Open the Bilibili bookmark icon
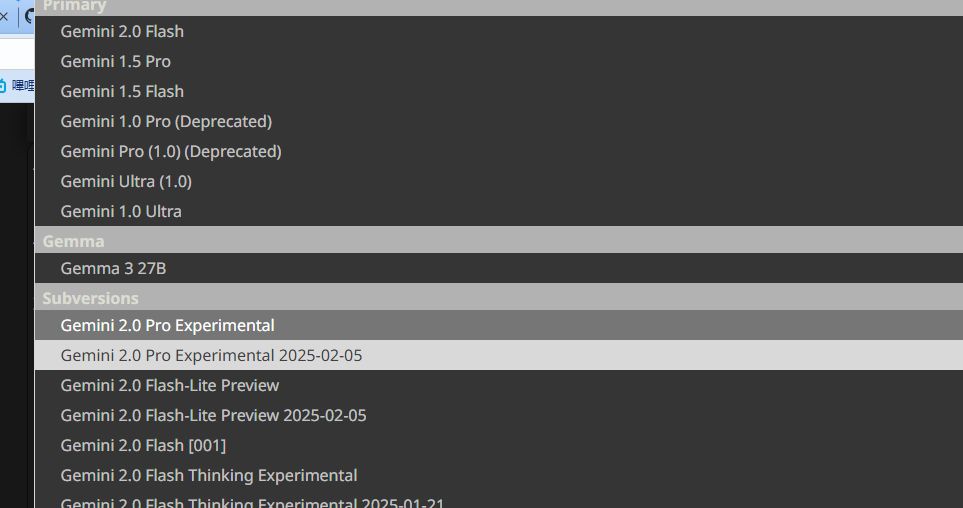Screen dimensions: 963x508 pos(4,86)
